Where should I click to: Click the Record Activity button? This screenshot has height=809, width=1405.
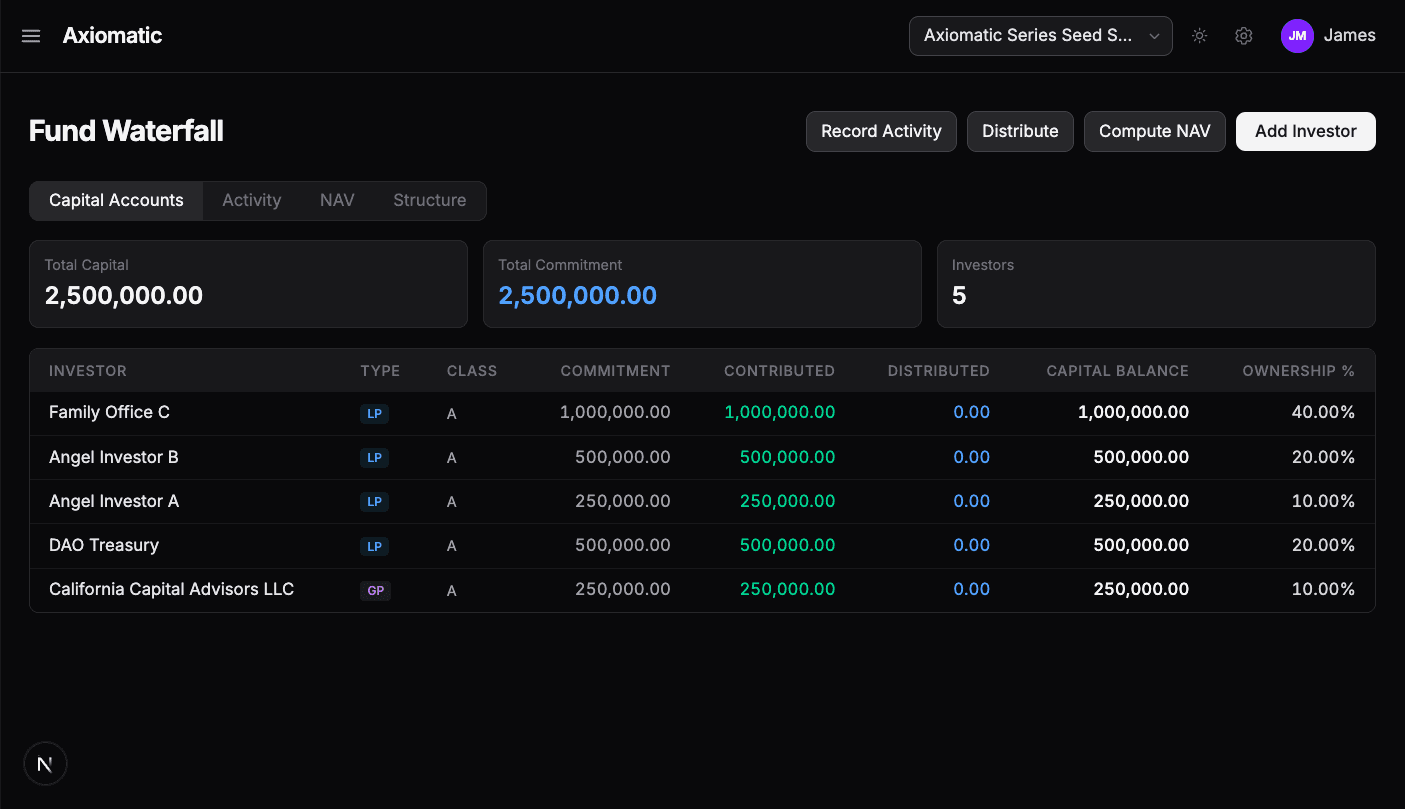coord(881,131)
